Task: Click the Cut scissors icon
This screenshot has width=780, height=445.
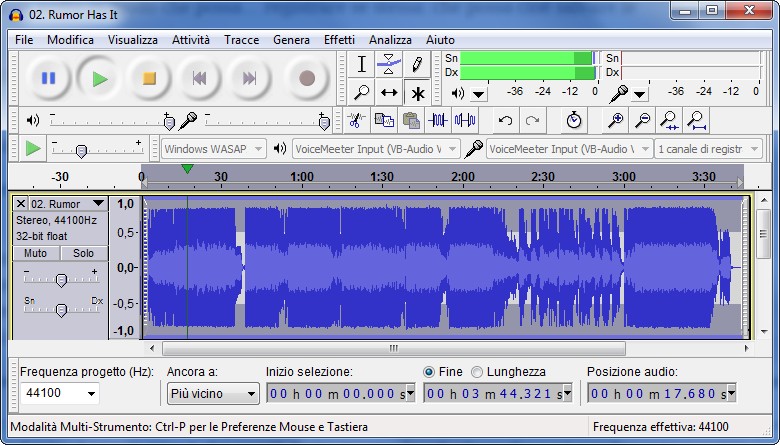Action: [x=355, y=120]
